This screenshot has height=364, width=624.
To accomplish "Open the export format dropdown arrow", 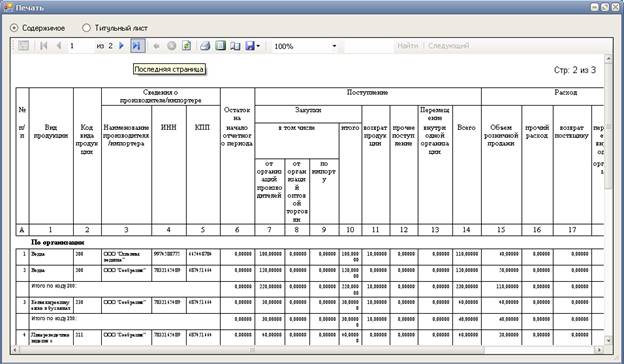I will 258,46.
